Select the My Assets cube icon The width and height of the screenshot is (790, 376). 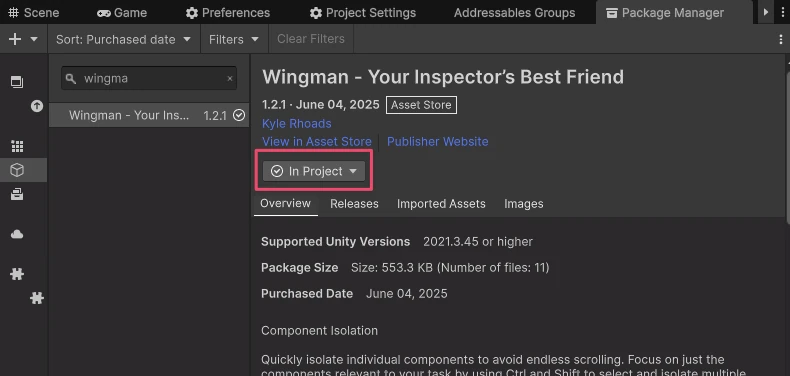(x=17, y=170)
